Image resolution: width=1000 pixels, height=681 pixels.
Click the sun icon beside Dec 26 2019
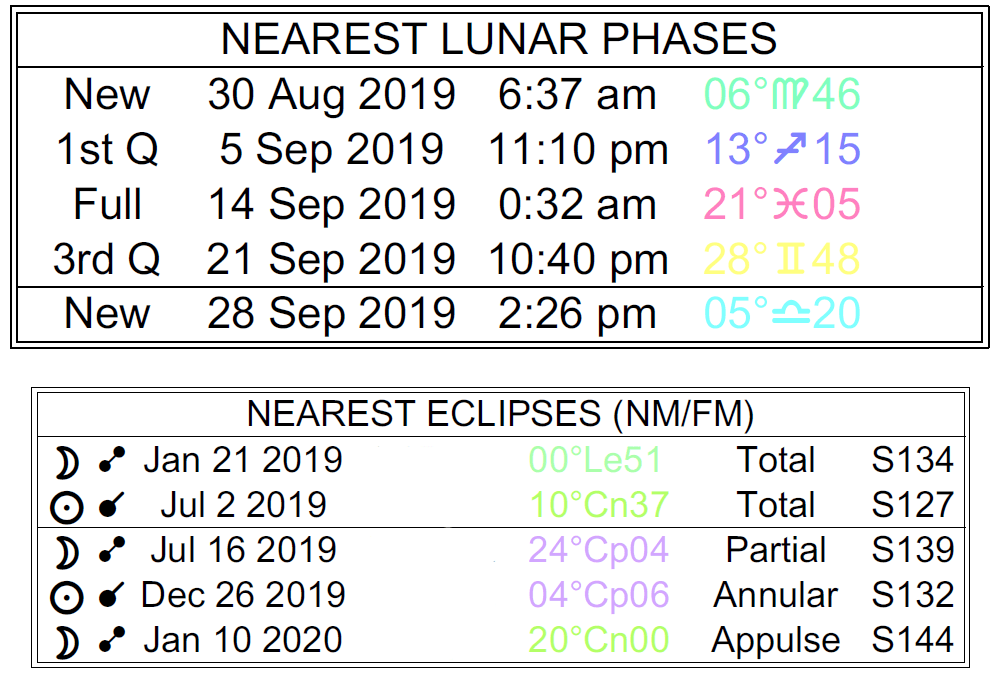click(67, 596)
